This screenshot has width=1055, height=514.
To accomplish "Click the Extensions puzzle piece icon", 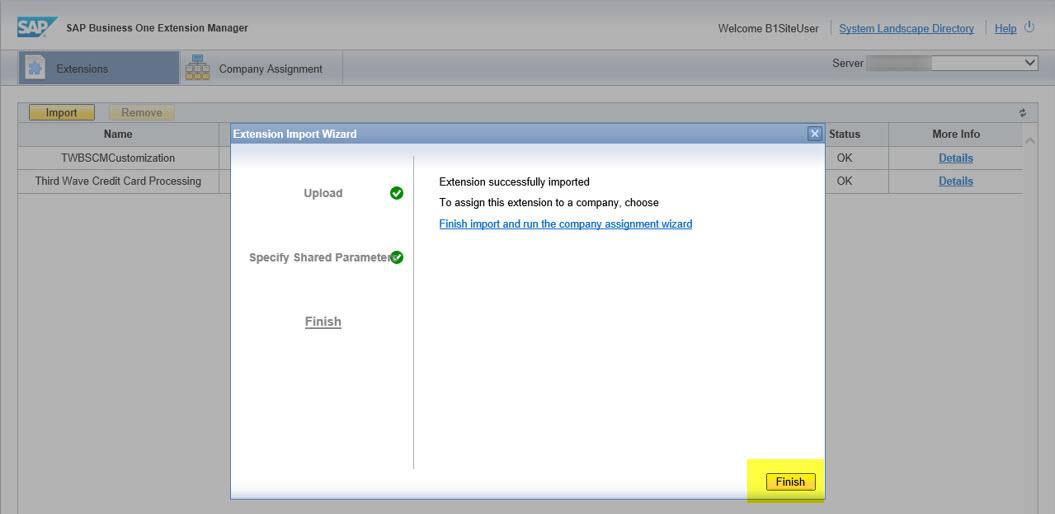I will [x=36, y=68].
